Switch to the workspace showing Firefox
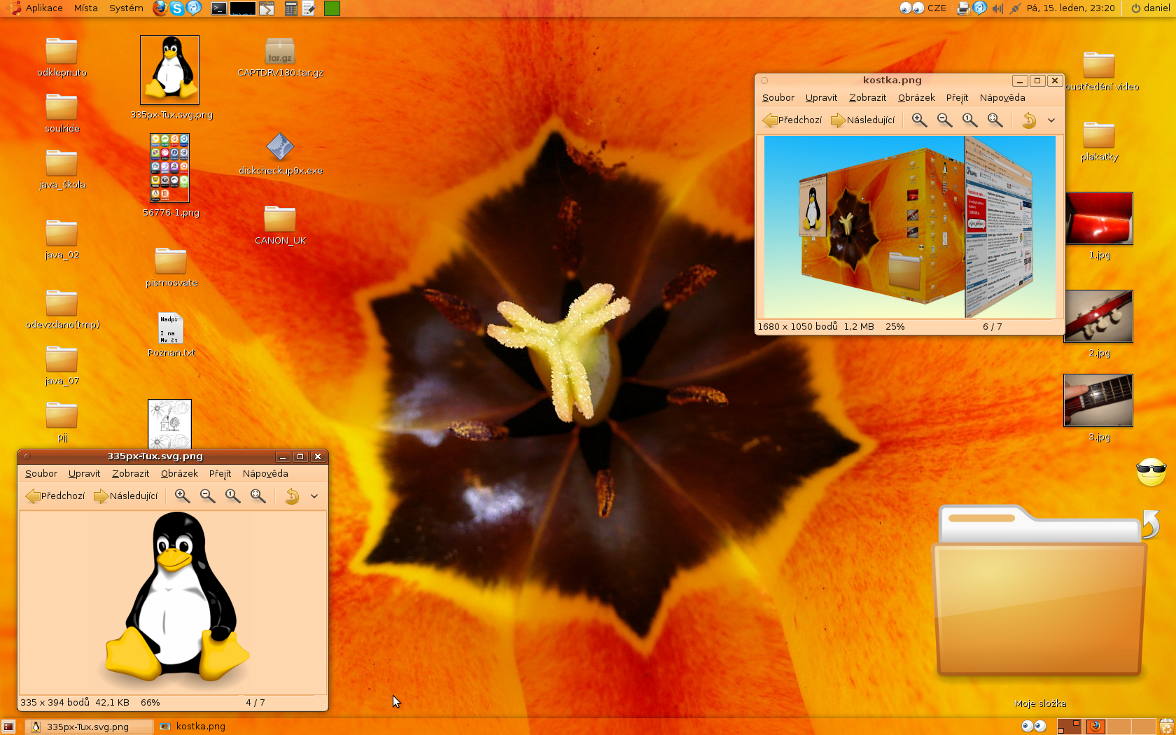Image resolution: width=1176 pixels, height=735 pixels. tap(1095, 726)
